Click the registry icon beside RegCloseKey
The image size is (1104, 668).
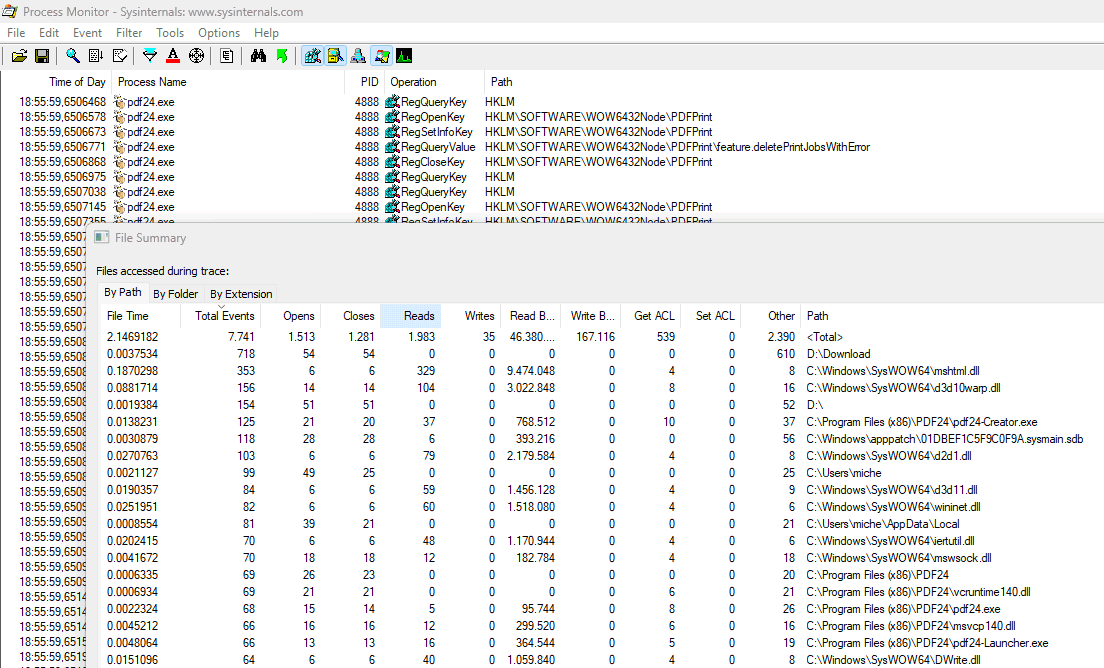[392, 162]
